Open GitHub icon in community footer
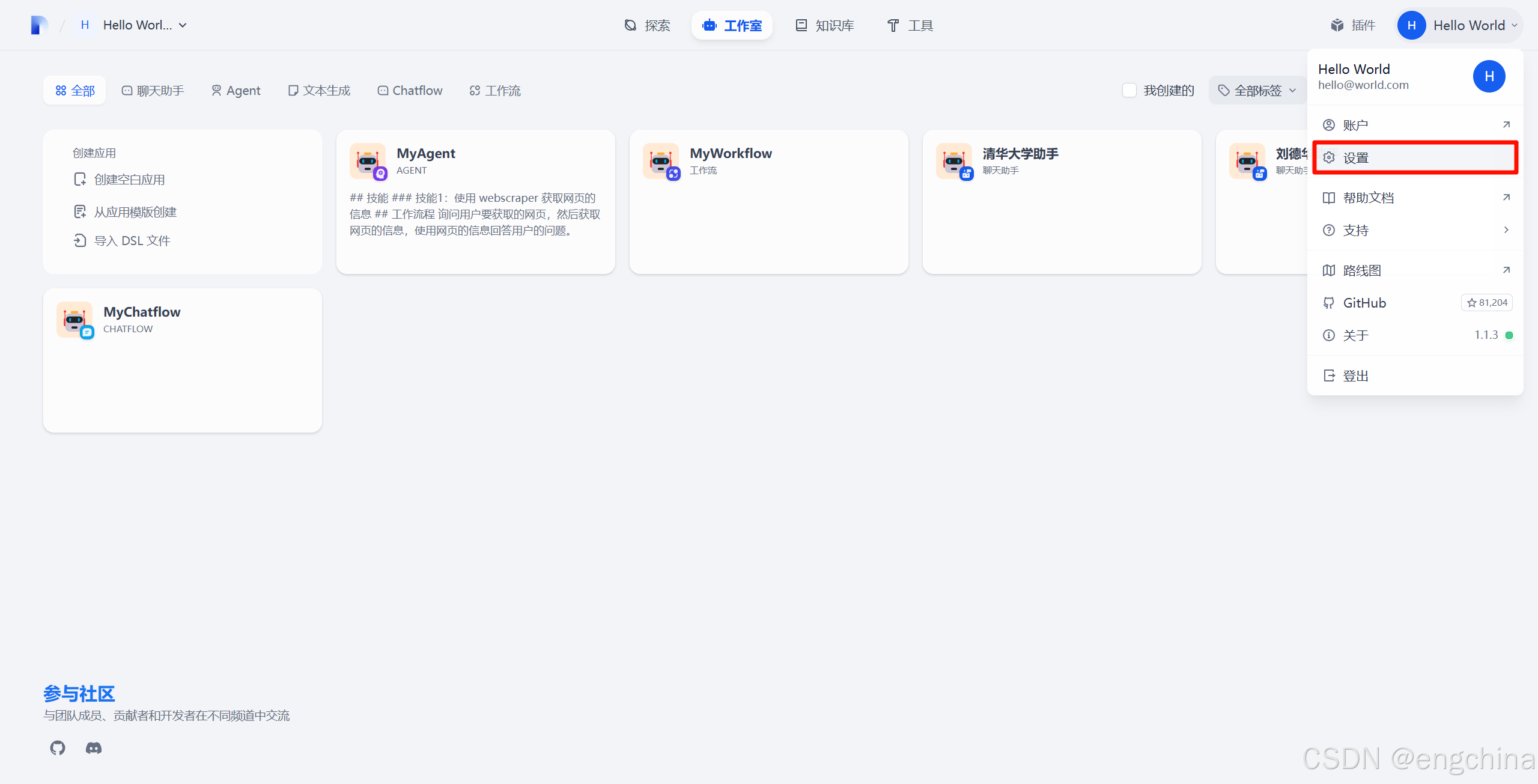Viewport: 1538px width, 784px height. [x=58, y=748]
